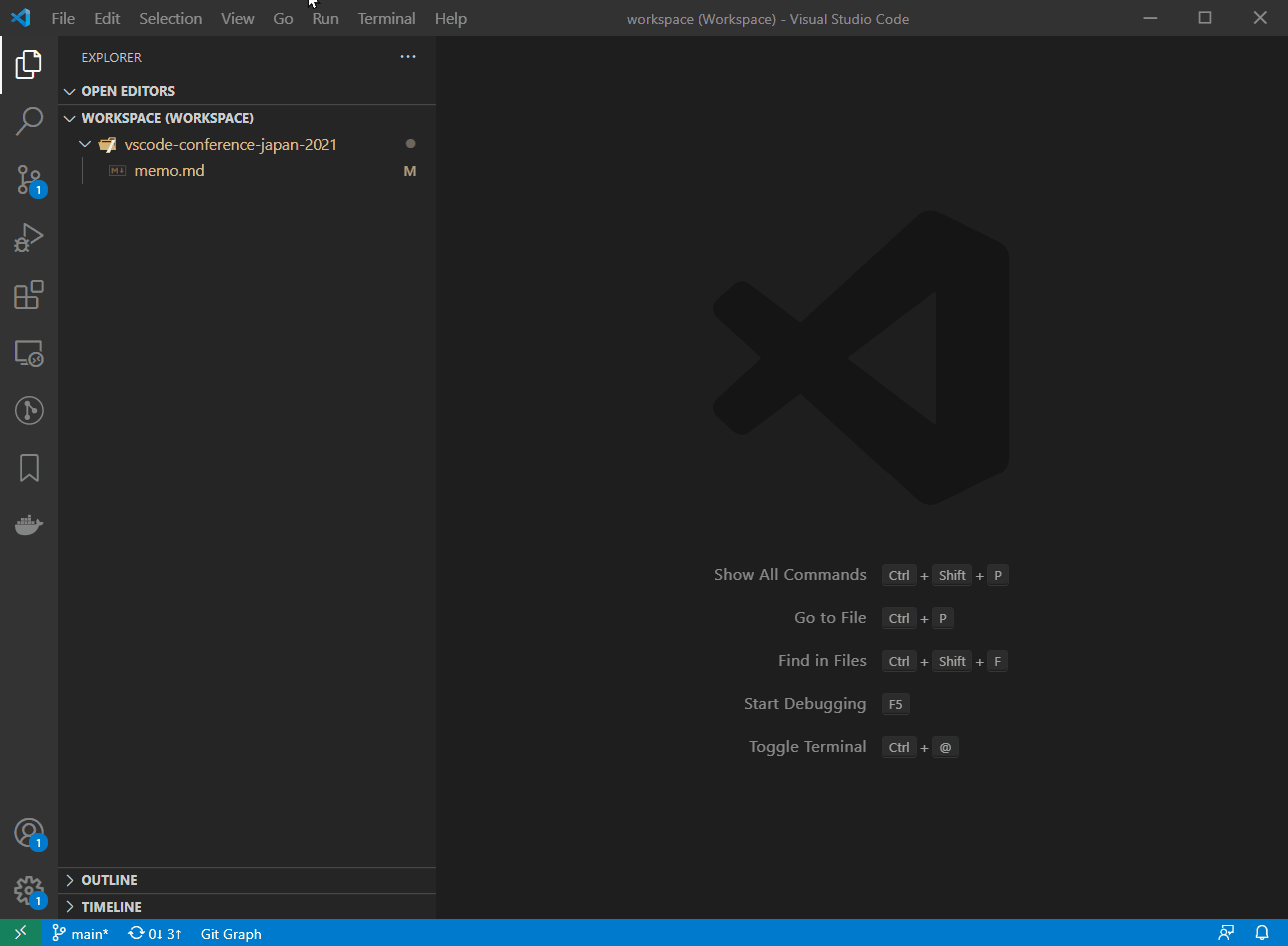
Task: Open the Git Graph activity bar icon
Action: (29, 410)
